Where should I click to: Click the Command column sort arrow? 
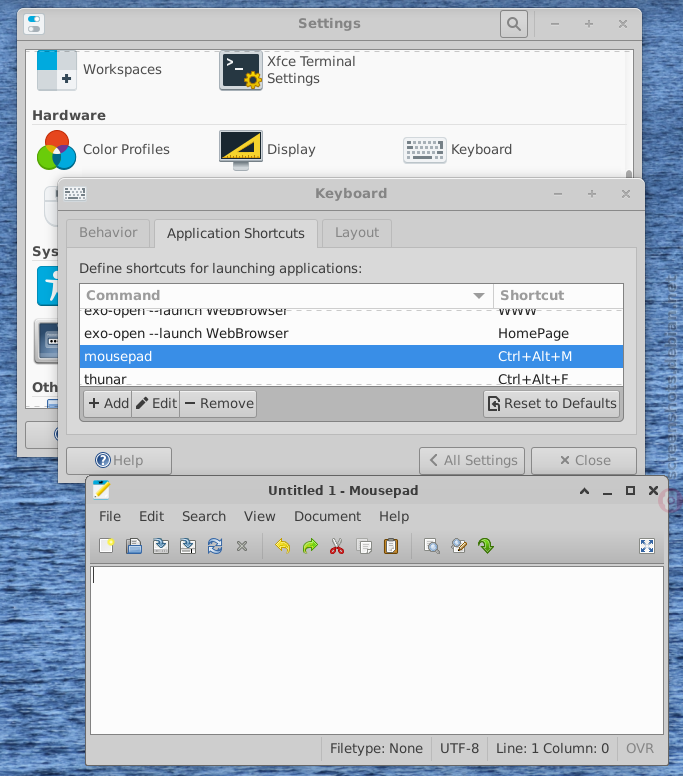479,295
